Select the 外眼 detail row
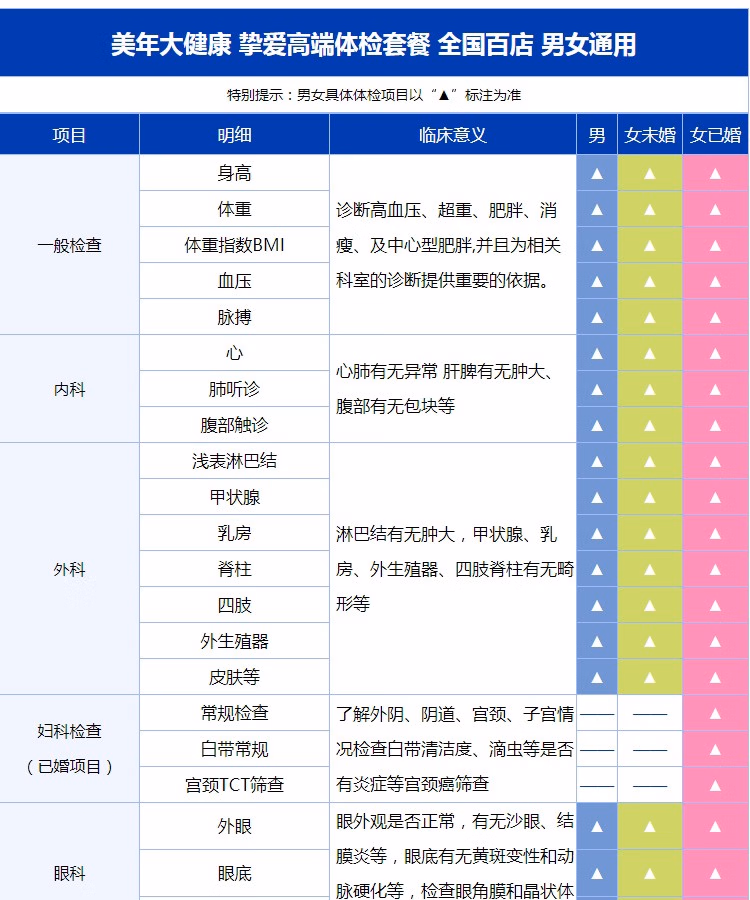Viewport: 750px width, 900px height. pyautogui.click(x=234, y=827)
